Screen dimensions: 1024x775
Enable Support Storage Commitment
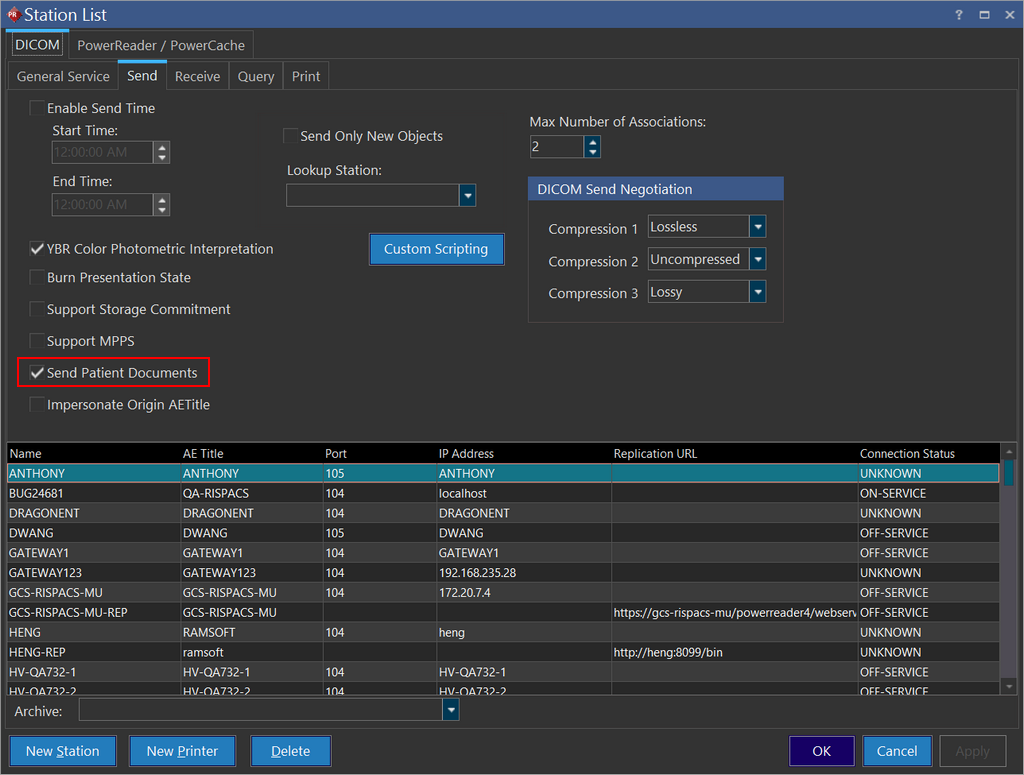(x=38, y=310)
